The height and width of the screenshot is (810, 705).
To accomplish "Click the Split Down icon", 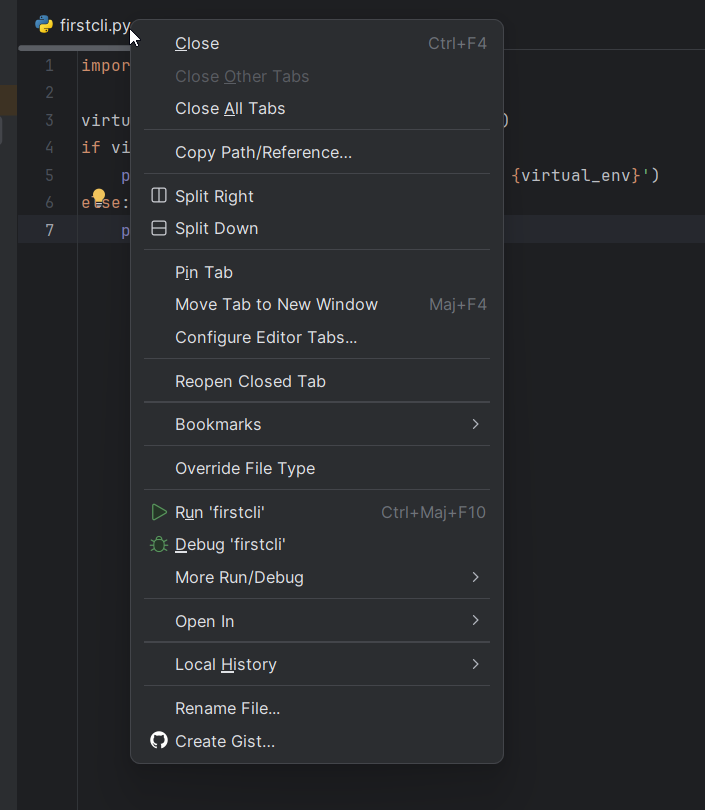I will [x=158, y=228].
